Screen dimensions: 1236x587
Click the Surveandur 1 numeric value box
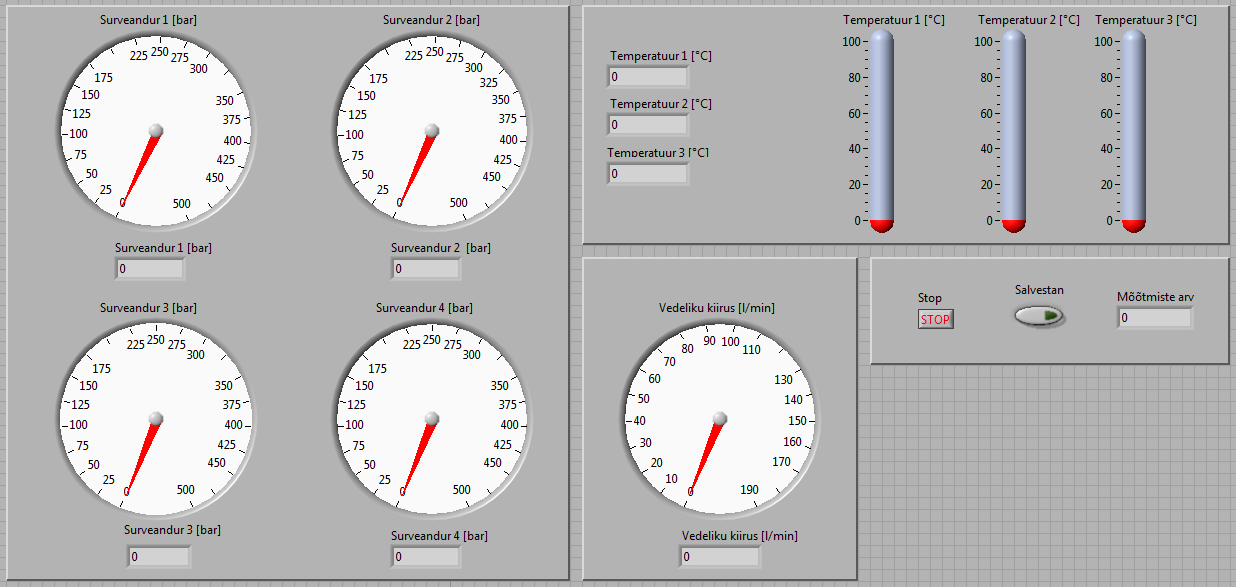150,269
